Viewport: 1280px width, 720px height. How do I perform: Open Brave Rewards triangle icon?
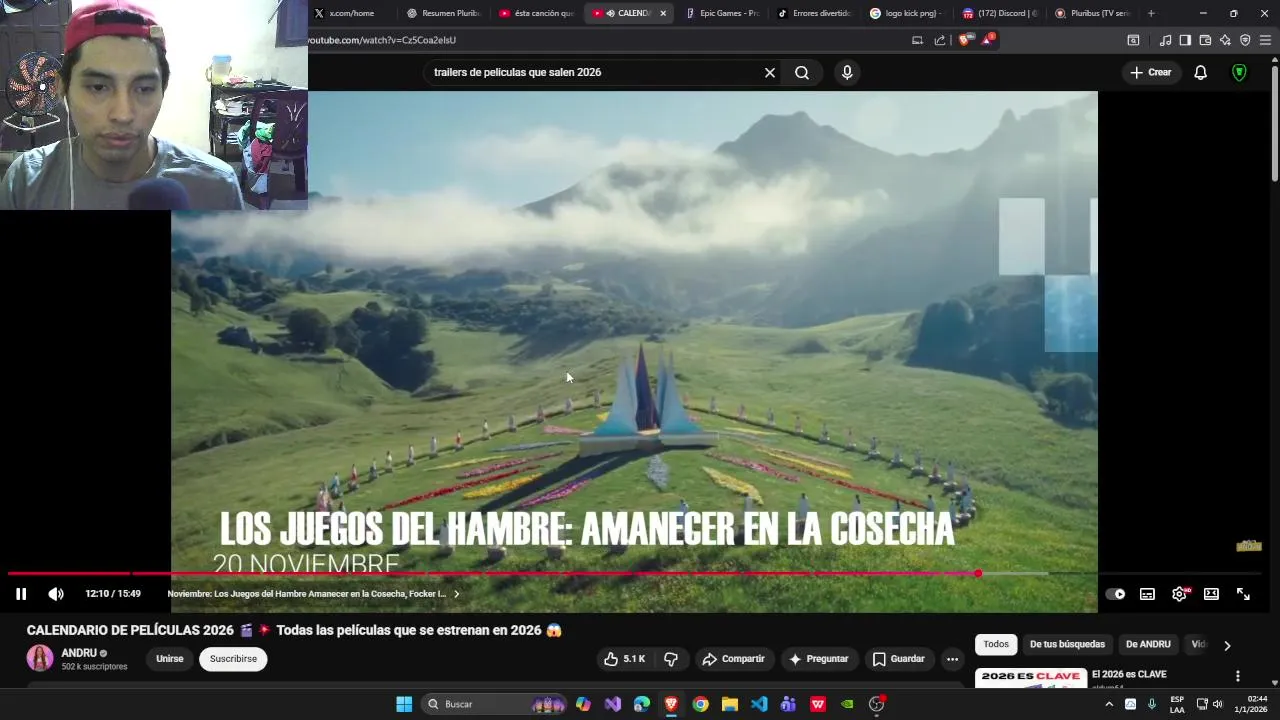click(x=988, y=40)
